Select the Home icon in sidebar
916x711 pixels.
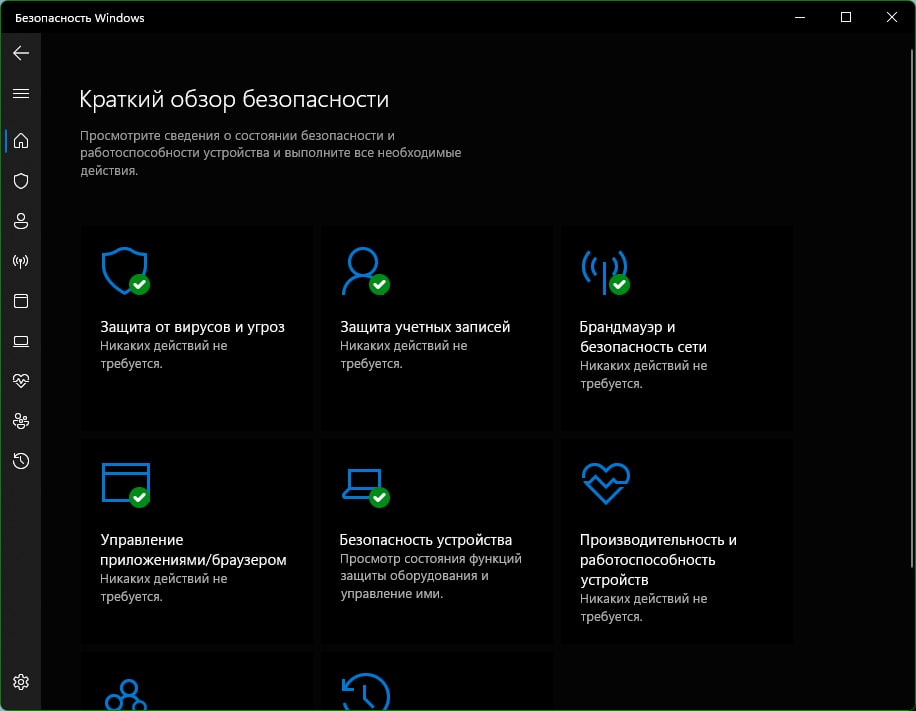click(21, 141)
